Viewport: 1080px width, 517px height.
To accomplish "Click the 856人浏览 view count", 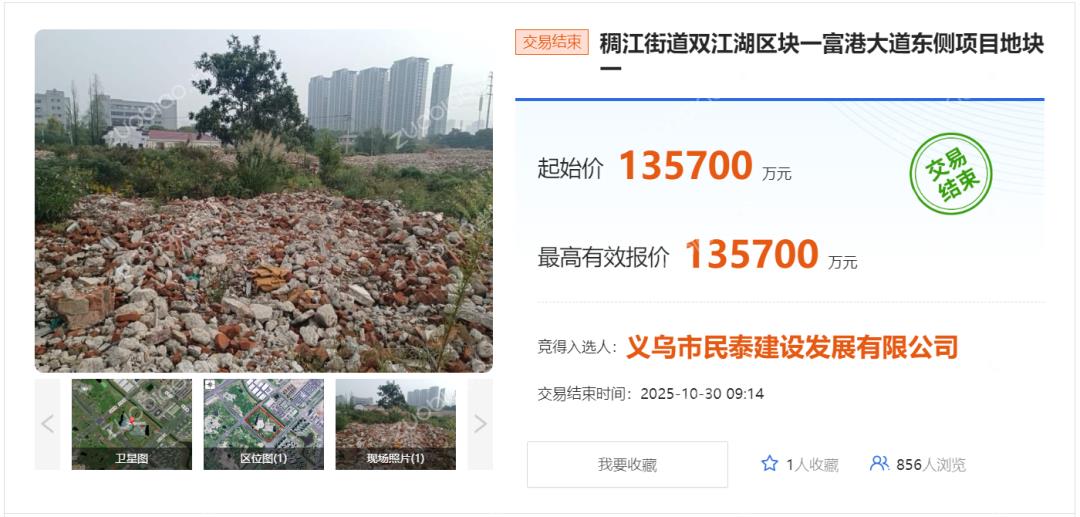I will [931, 465].
